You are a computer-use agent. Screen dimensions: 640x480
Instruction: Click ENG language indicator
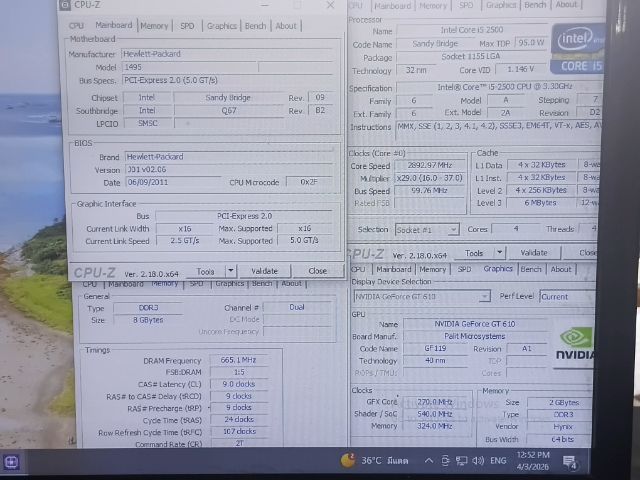tap(498, 461)
